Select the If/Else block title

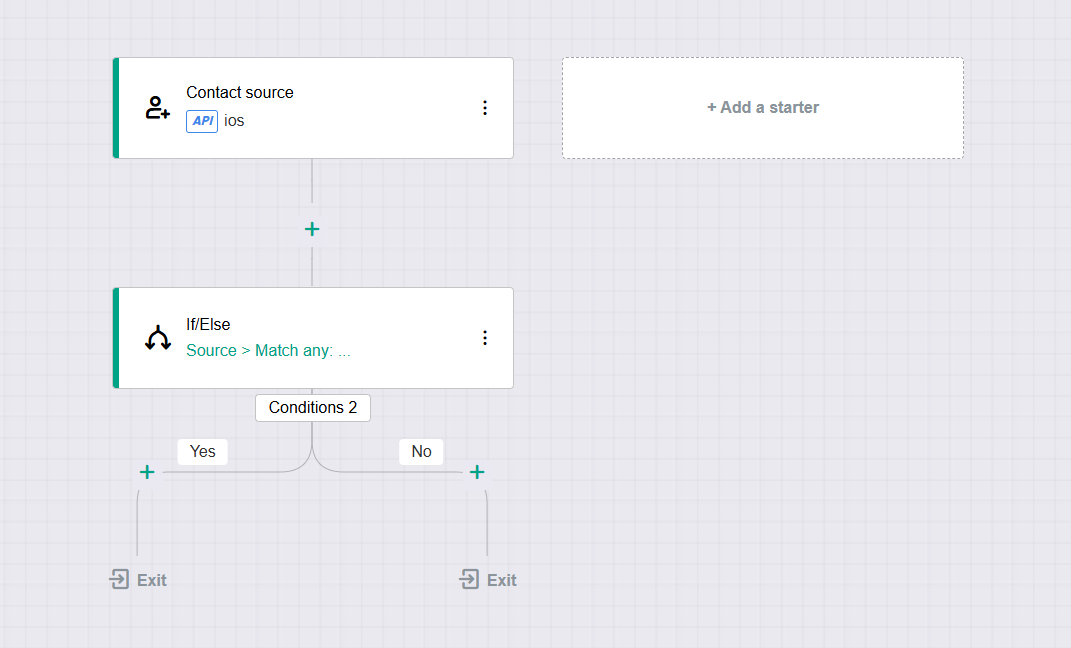[x=208, y=324]
